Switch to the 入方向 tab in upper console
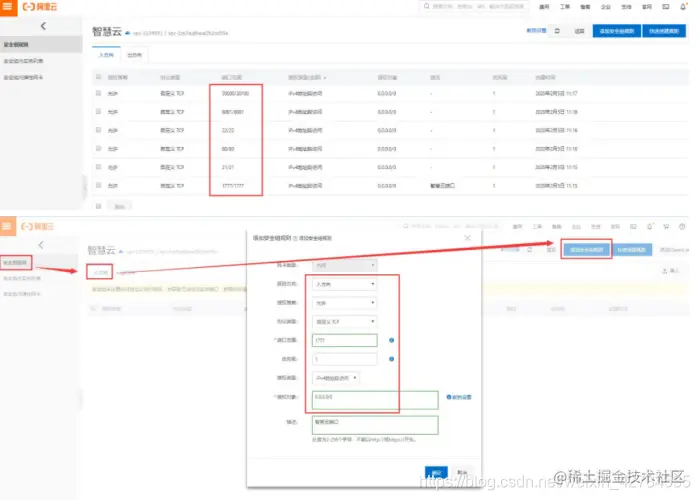Screen dimensions: 700x500 coord(106,55)
